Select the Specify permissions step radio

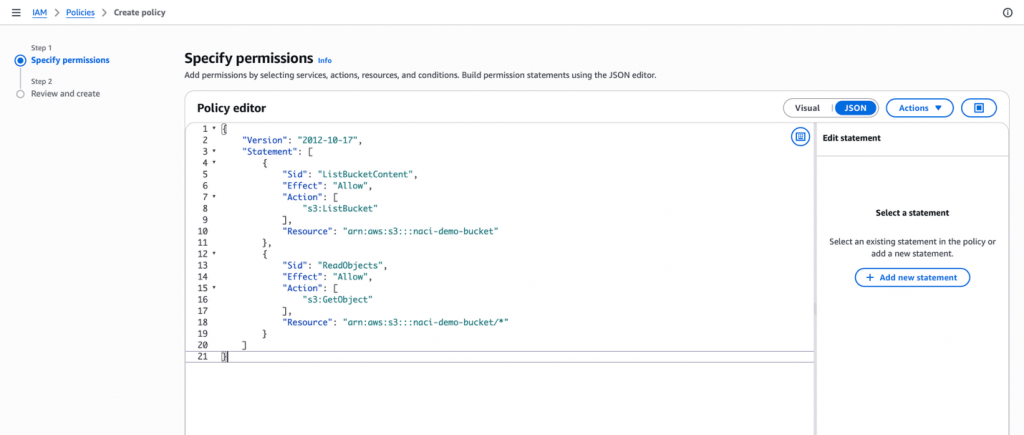20,60
